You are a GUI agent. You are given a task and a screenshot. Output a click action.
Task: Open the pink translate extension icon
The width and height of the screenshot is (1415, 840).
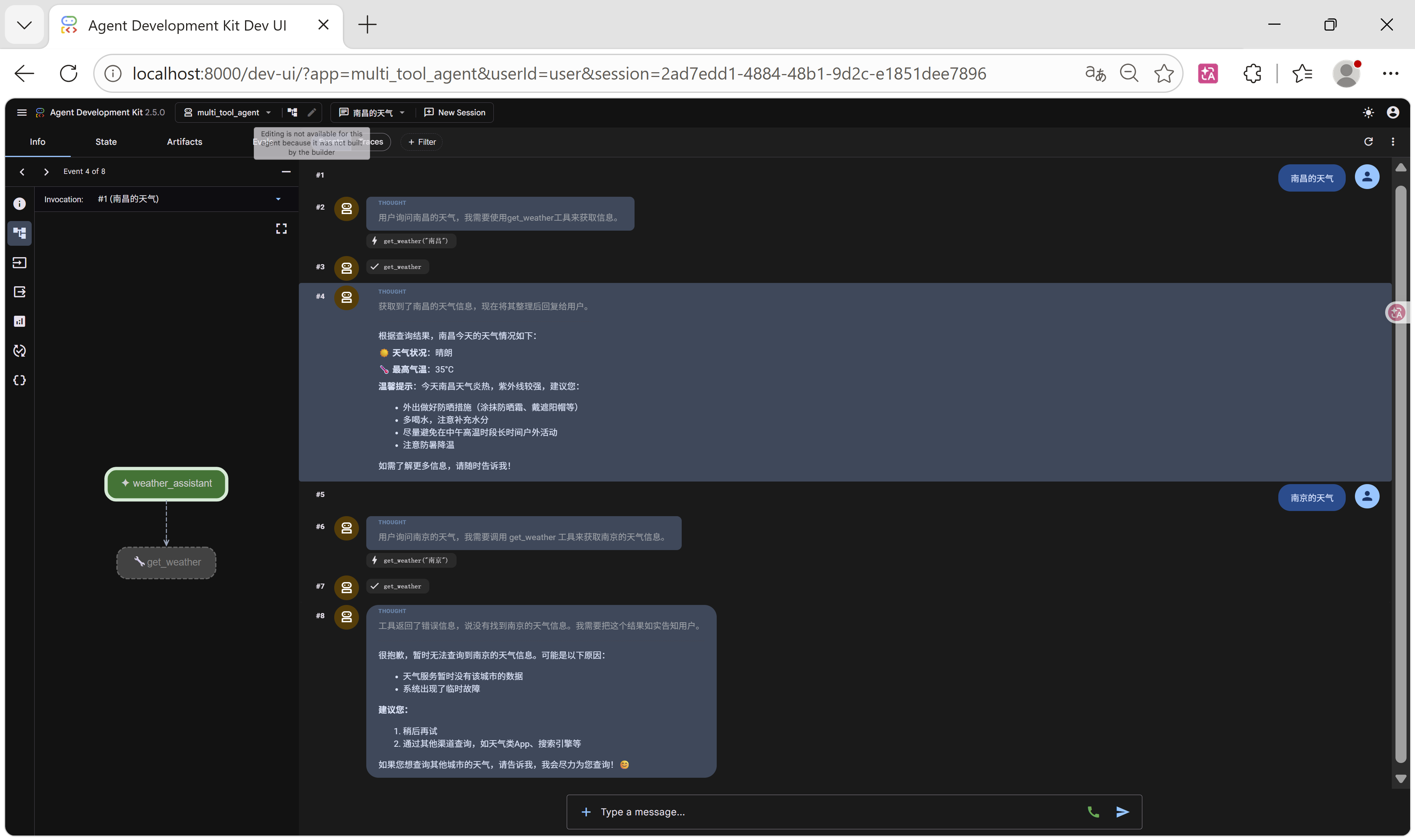[x=1208, y=74]
